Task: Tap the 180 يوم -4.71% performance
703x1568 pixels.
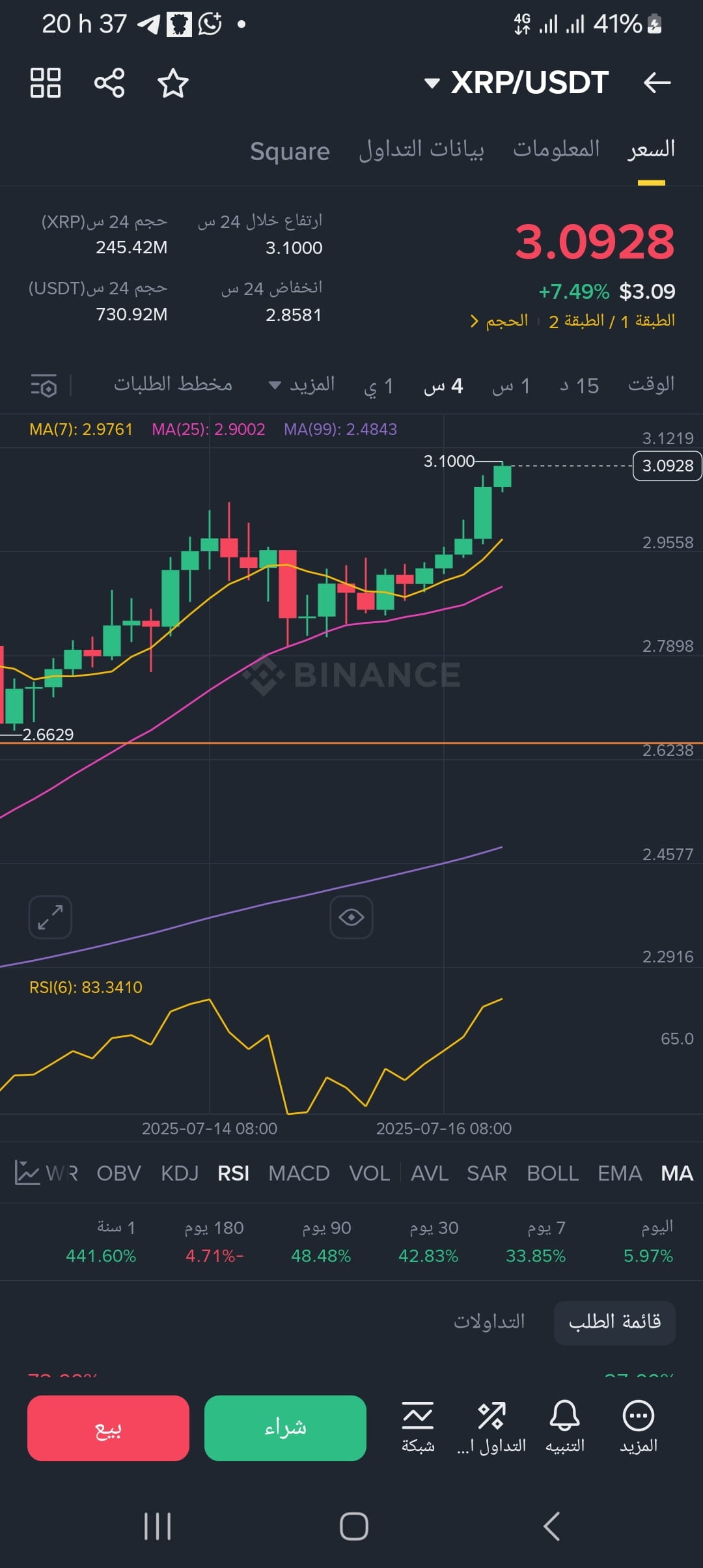Action: click(x=214, y=1242)
